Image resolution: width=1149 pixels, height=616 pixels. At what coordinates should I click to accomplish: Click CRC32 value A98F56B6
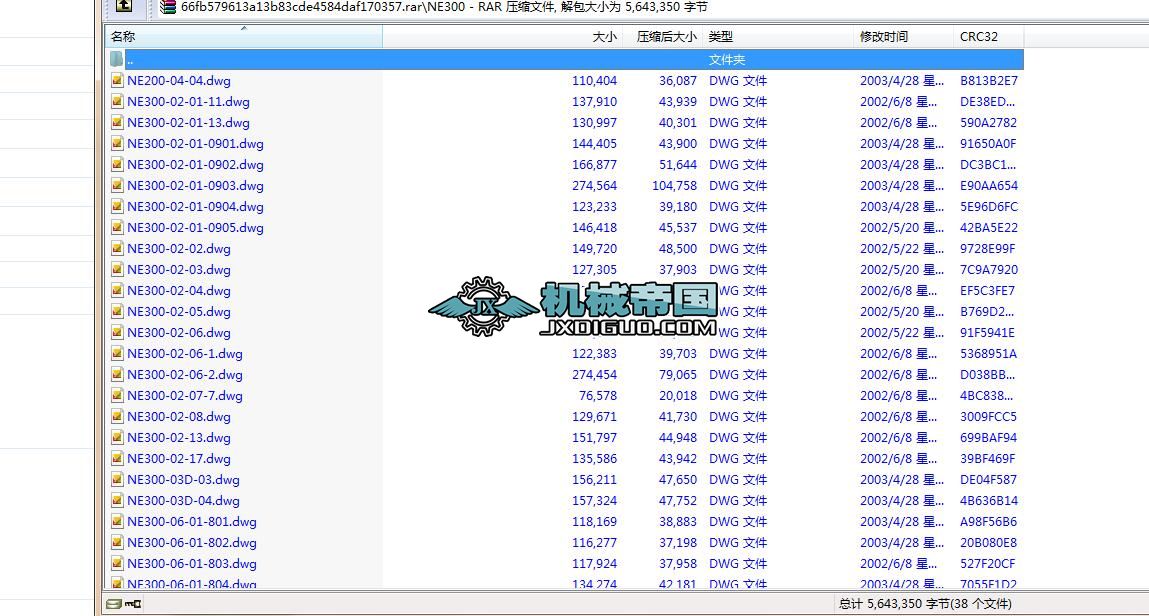coord(989,522)
